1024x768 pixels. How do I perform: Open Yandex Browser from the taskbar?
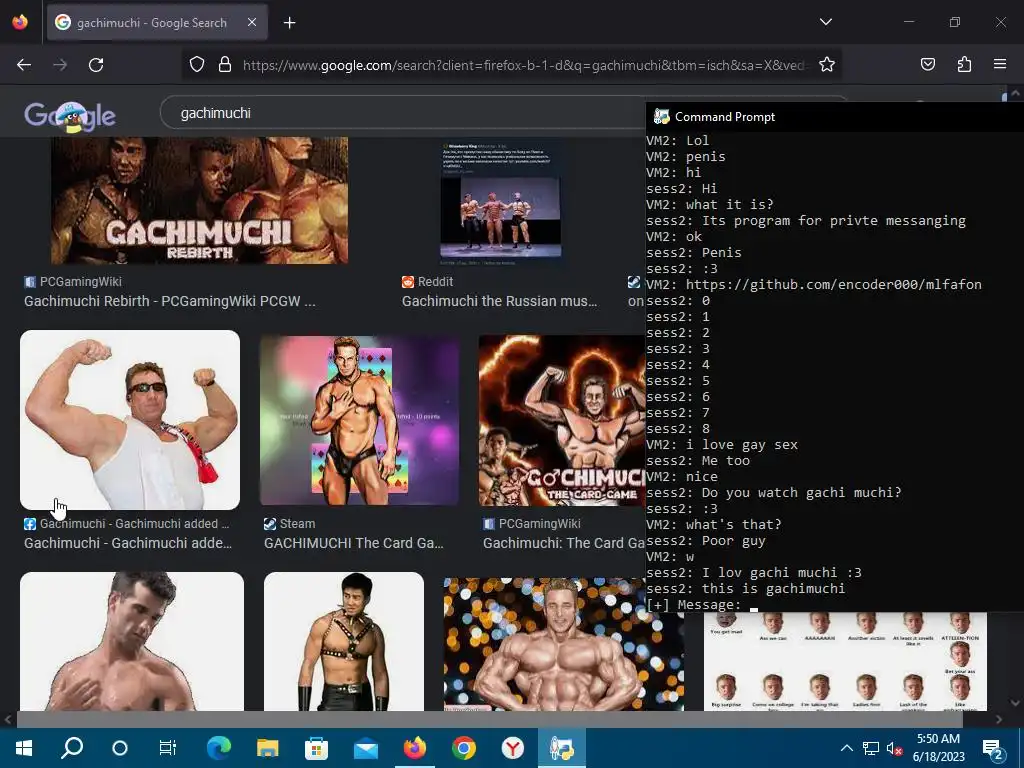click(x=513, y=748)
